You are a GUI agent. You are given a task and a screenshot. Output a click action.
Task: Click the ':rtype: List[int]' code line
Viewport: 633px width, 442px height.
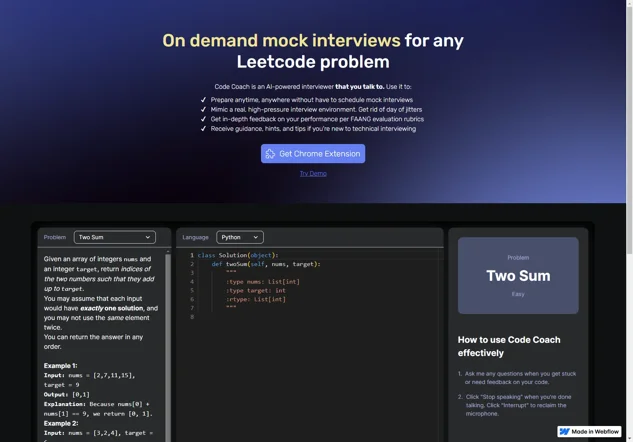(x=256, y=300)
